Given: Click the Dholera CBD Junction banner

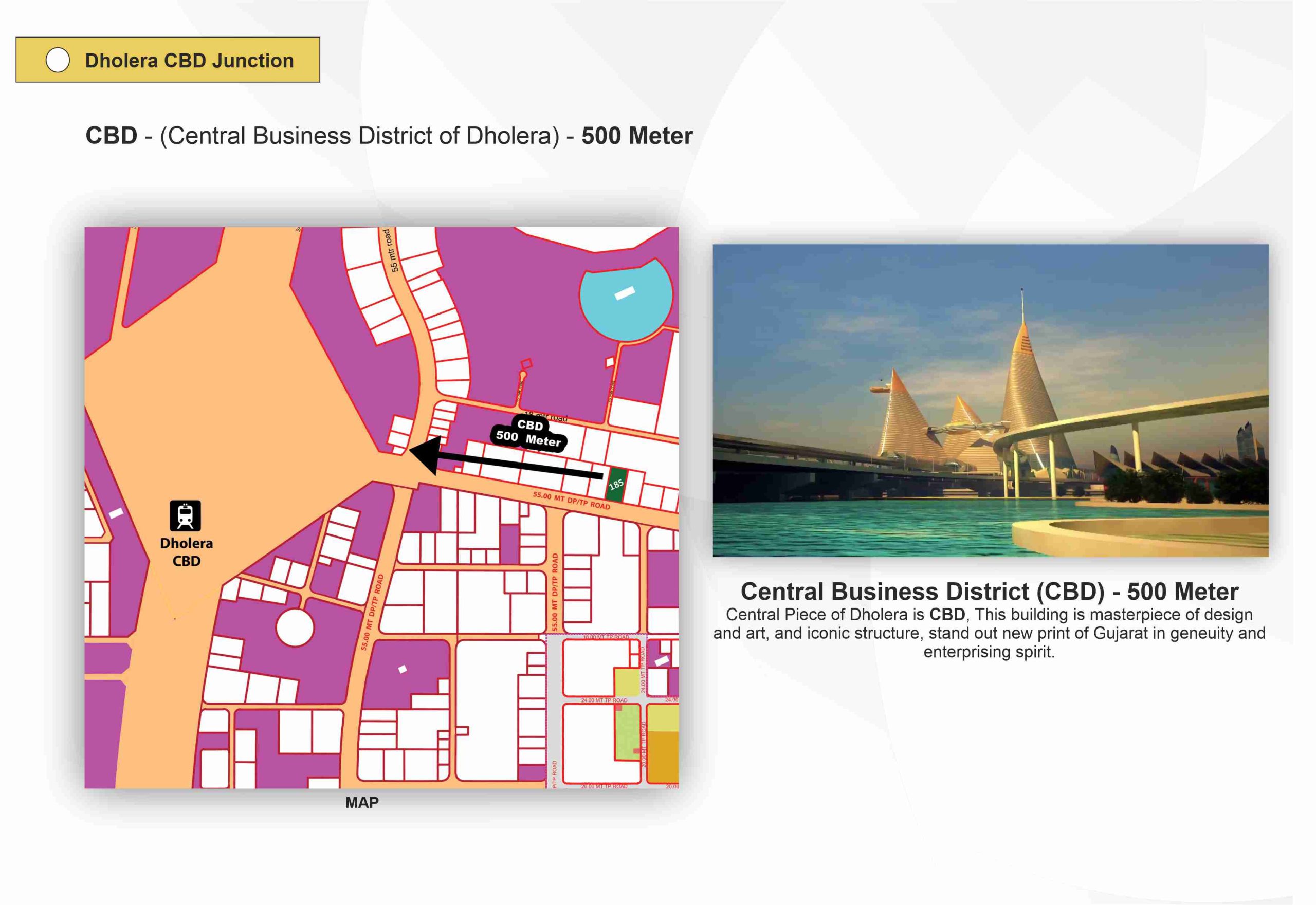Looking at the screenshot, I should tap(189, 60).
